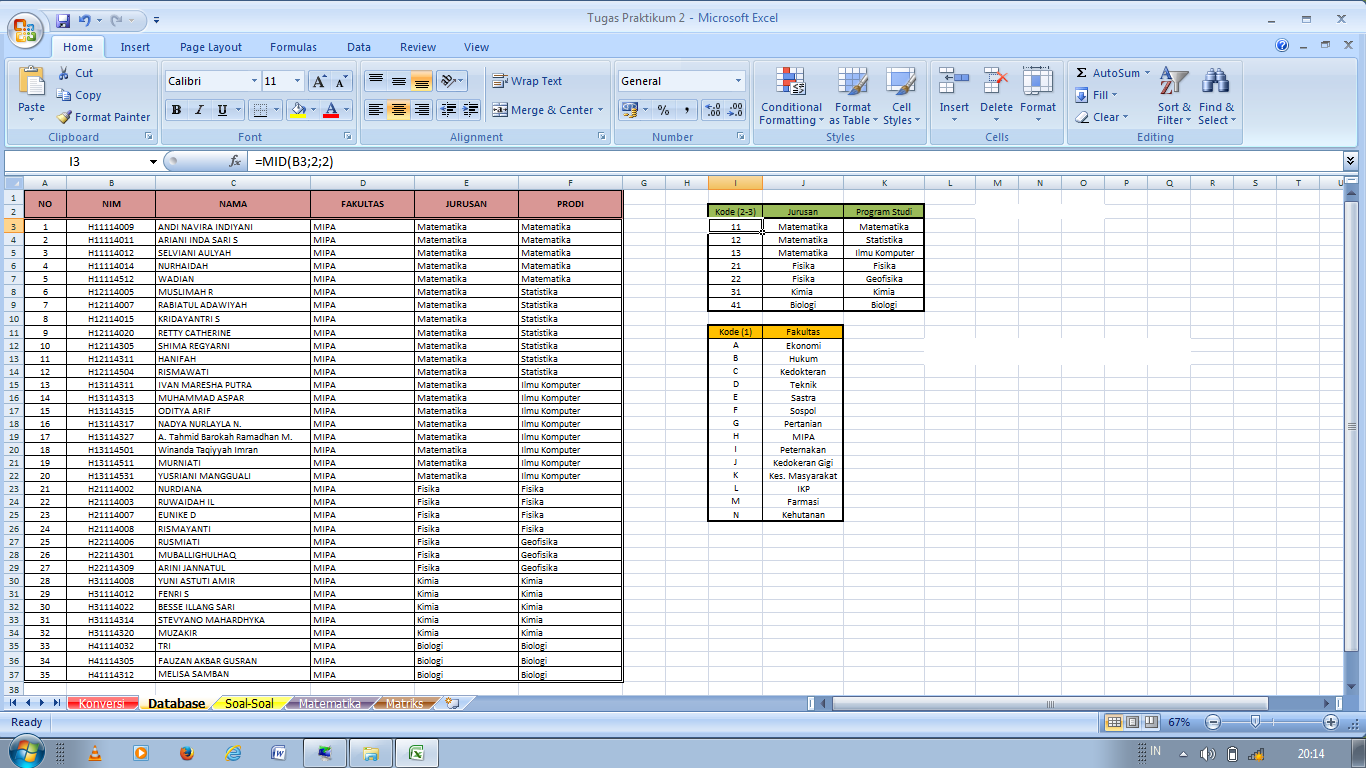Select cell containing NIM H11114009

point(111,226)
